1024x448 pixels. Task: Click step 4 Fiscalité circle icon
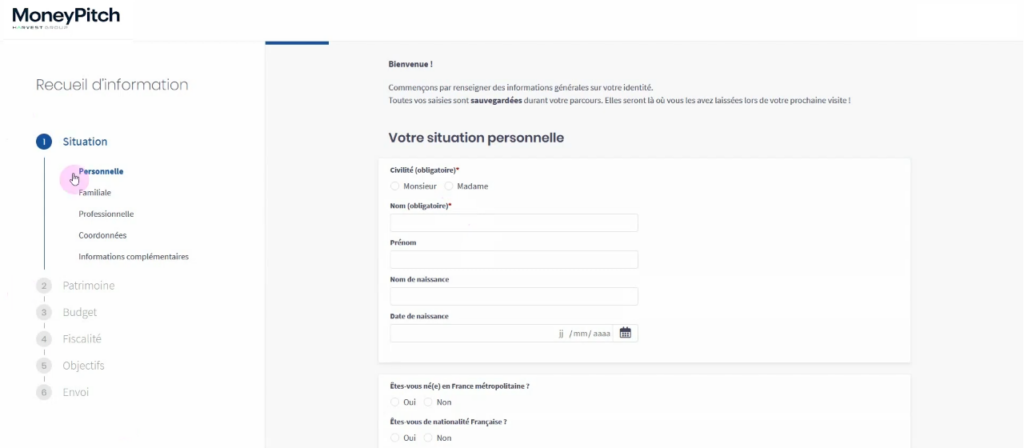(44, 339)
